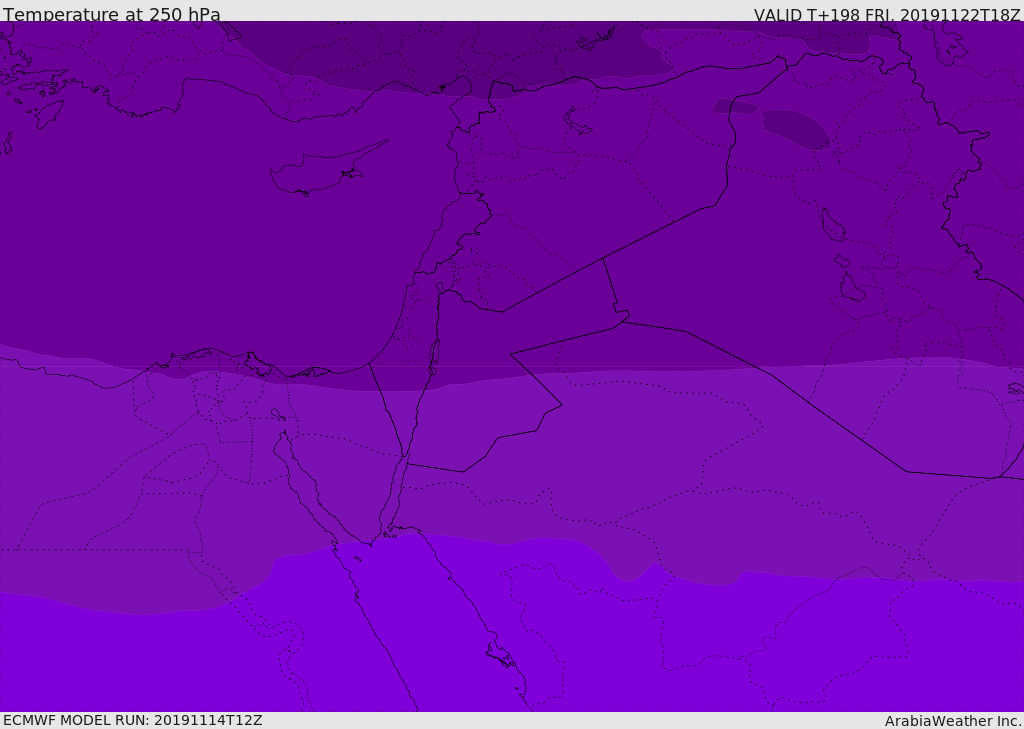Click the 'ArabiaWeather Inc.' credit text
Viewport: 1024px width, 729px height.
coord(953,721)
